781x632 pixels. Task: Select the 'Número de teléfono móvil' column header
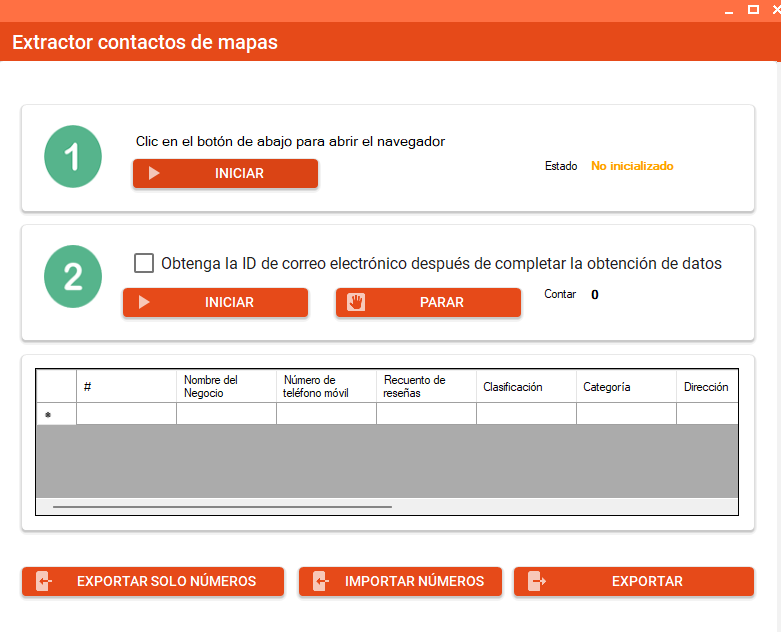(x=326, y=387)
